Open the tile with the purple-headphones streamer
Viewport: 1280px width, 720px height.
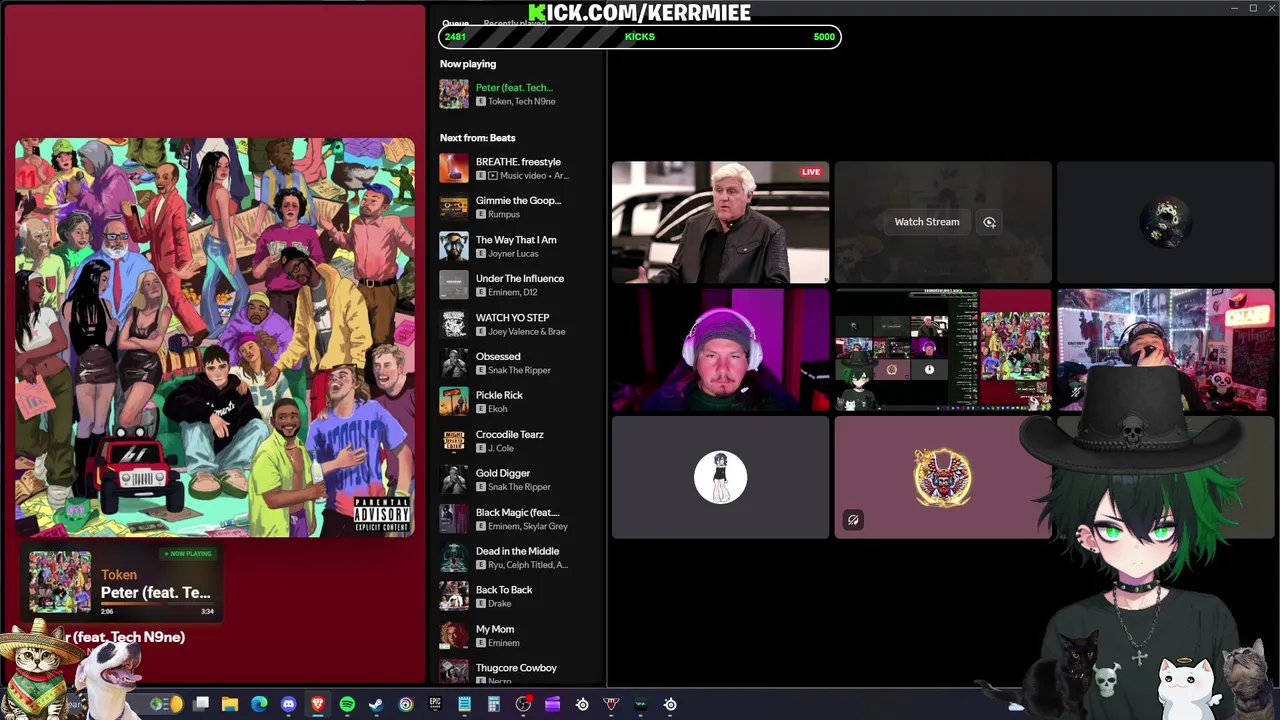[720, 350]
